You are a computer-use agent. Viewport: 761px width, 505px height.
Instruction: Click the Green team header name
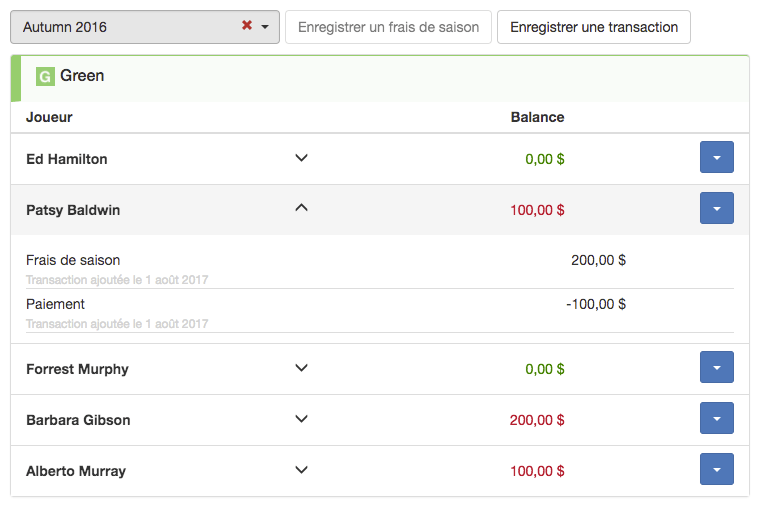tap(82, 76)
